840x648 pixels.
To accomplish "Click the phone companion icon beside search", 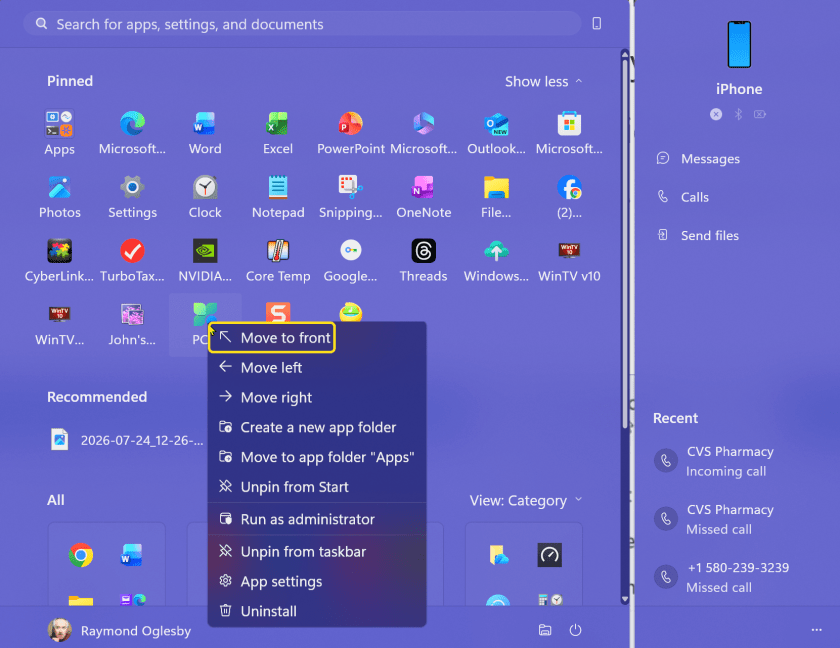I will tap(597, 24).
